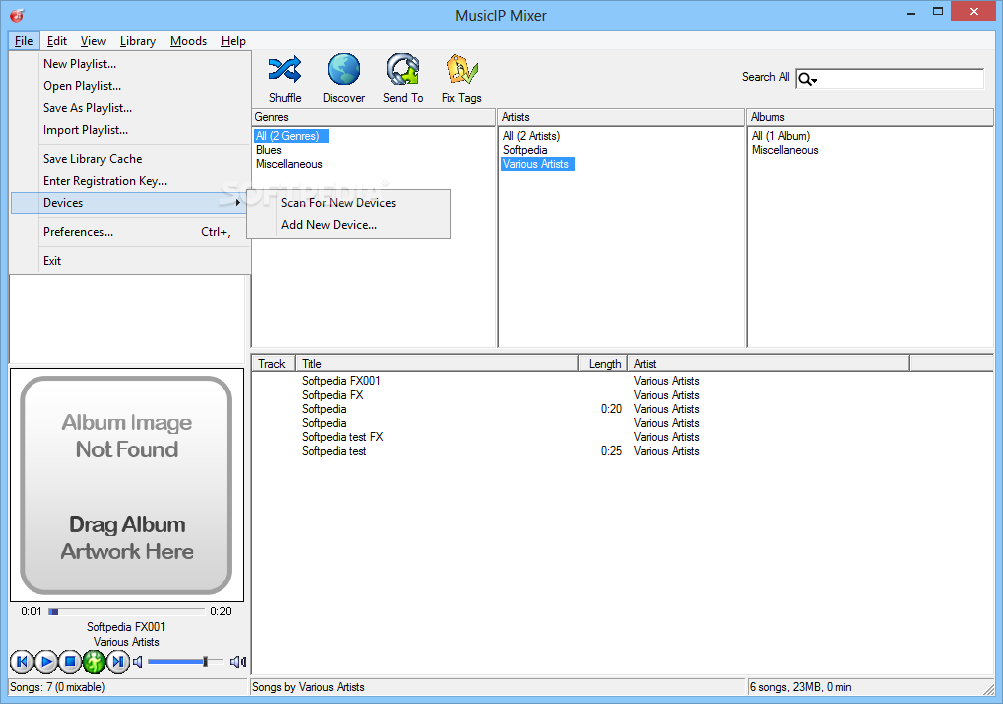This screenshot has width=1003, height=704.
Task: Select Various Artists in Artists list
Action: (538, 164)
